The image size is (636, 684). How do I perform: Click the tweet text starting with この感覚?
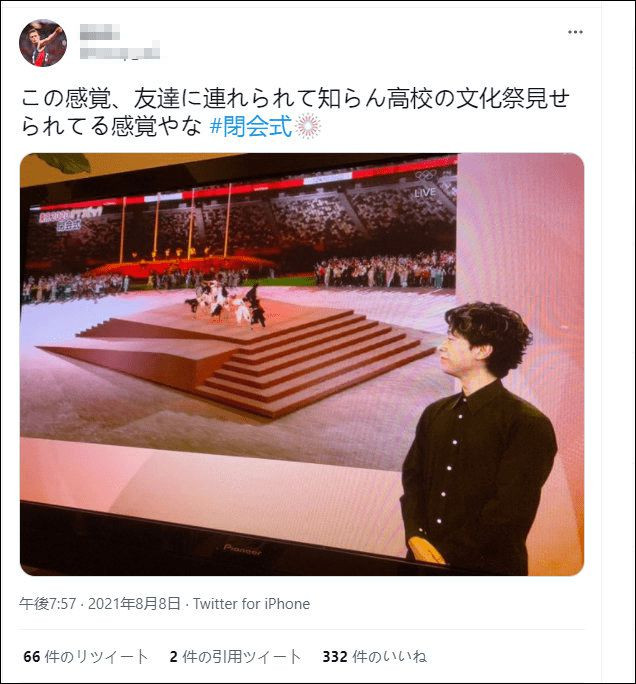pos(295,113)
